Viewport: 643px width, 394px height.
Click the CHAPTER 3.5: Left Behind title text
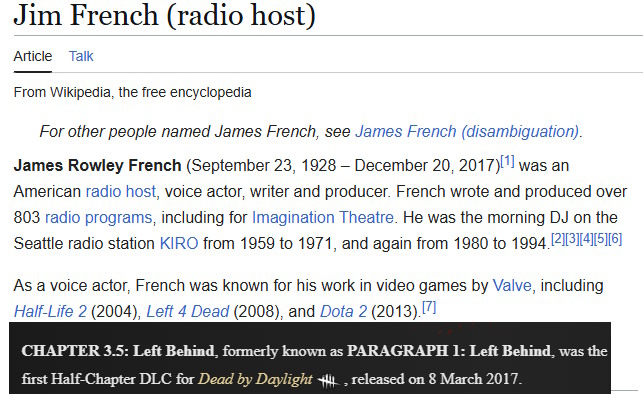pos(118,351)
